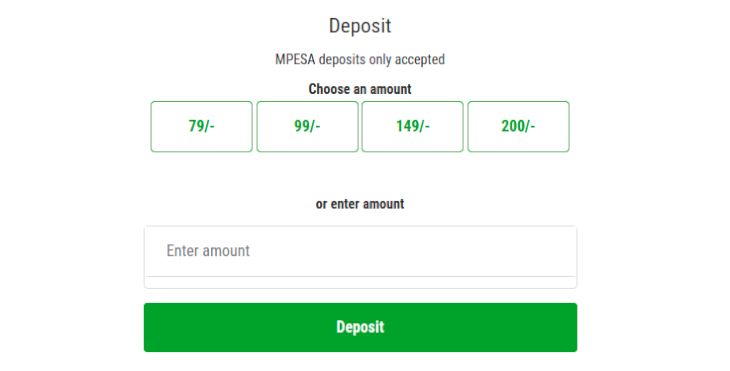Choose the 99/- deposit amount
Screen dimensions: 730x371
coord(307,127)
